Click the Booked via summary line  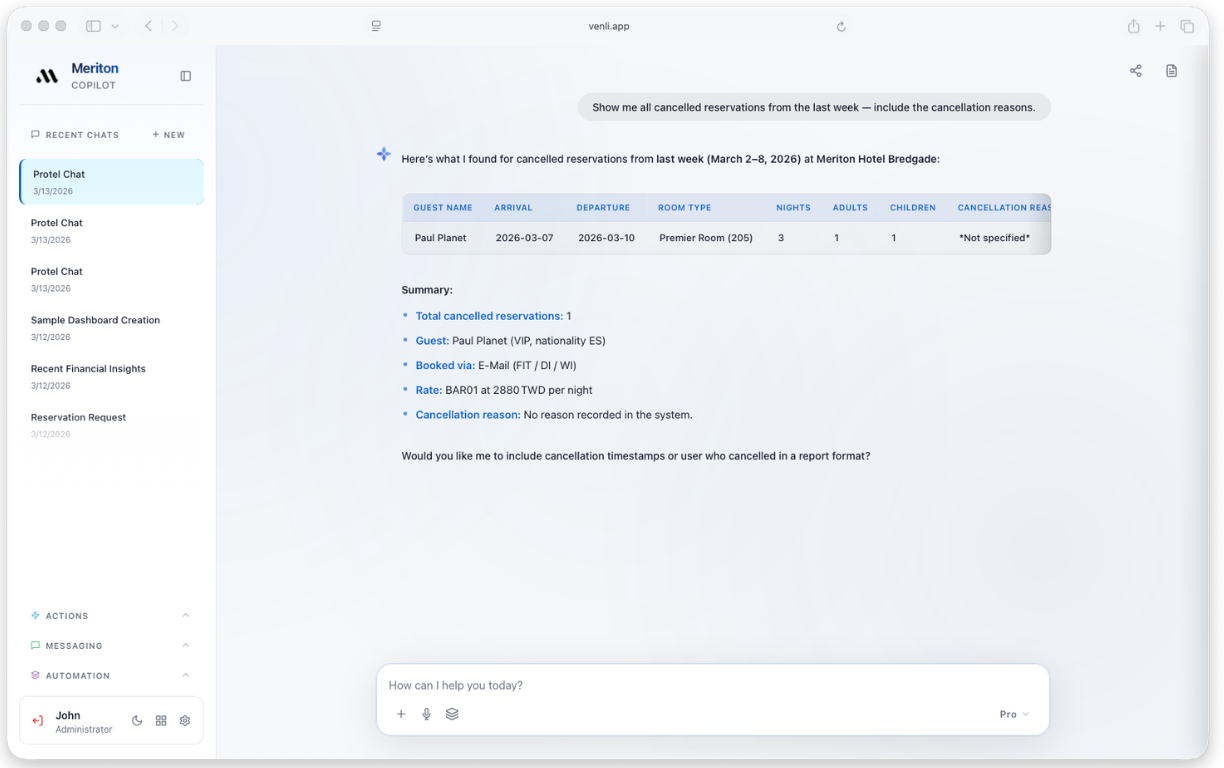point(496,366)
